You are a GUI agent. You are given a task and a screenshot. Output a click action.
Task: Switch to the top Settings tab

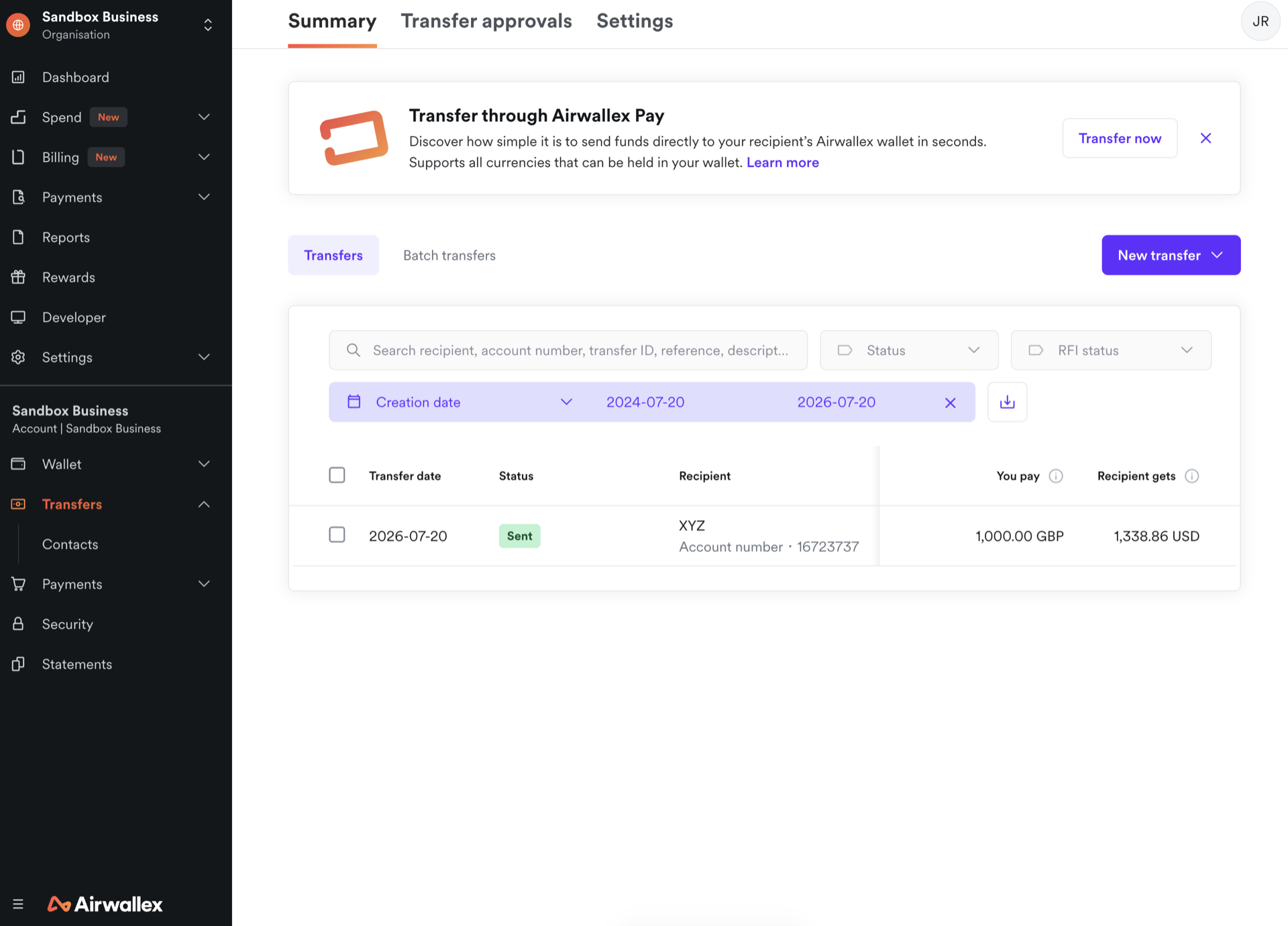coord(635,21)
